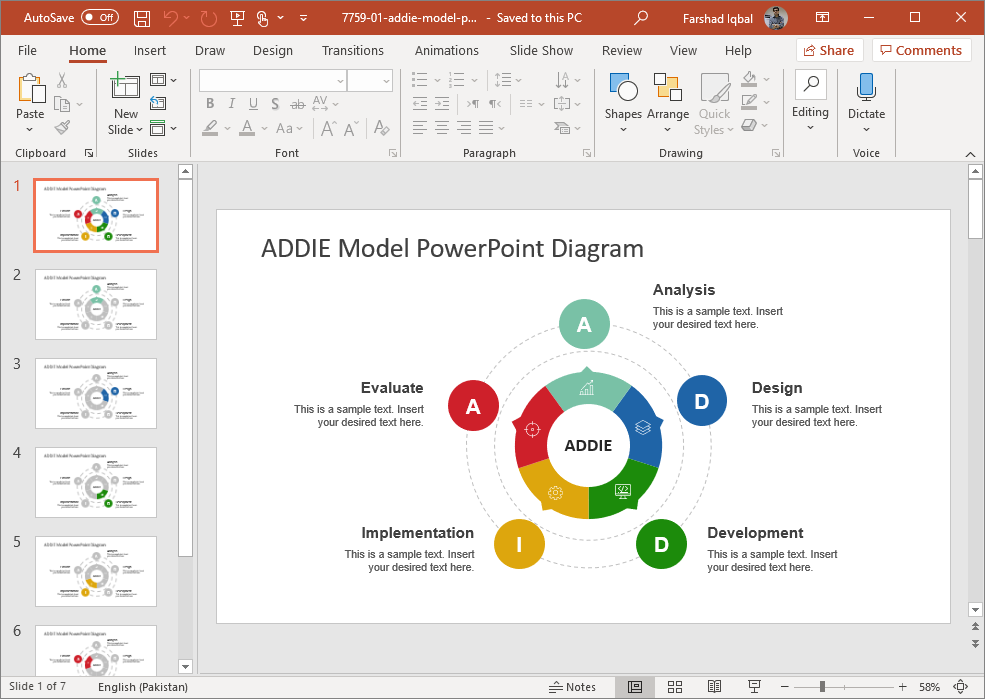This screenshot has width=985, height=699.
Task: Select slide 3 thumbnail
Action: tap(96, 393)
